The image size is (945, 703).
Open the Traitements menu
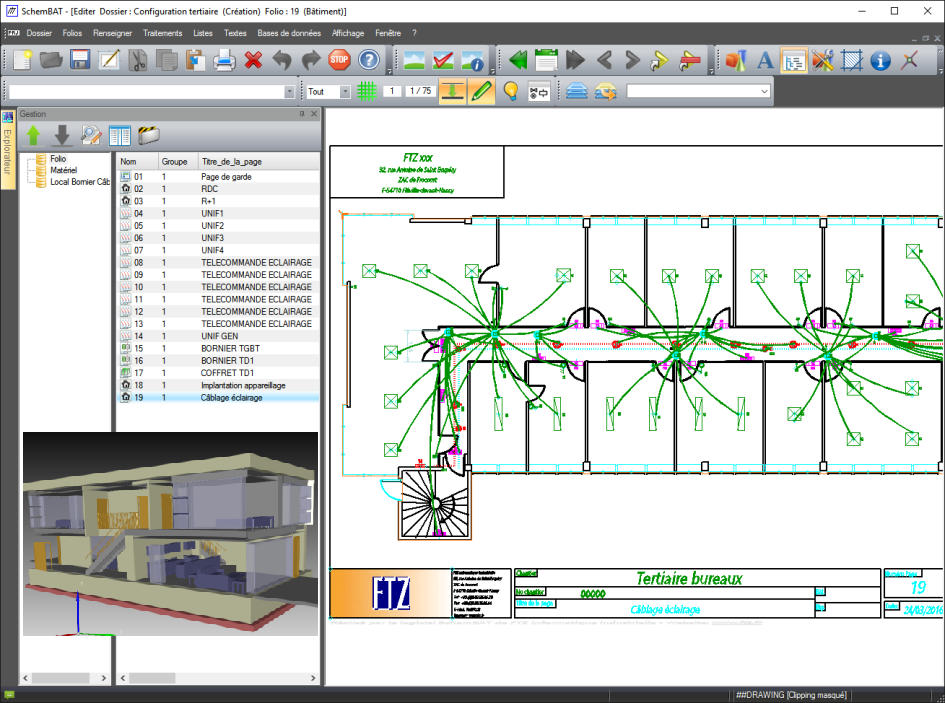163,33
